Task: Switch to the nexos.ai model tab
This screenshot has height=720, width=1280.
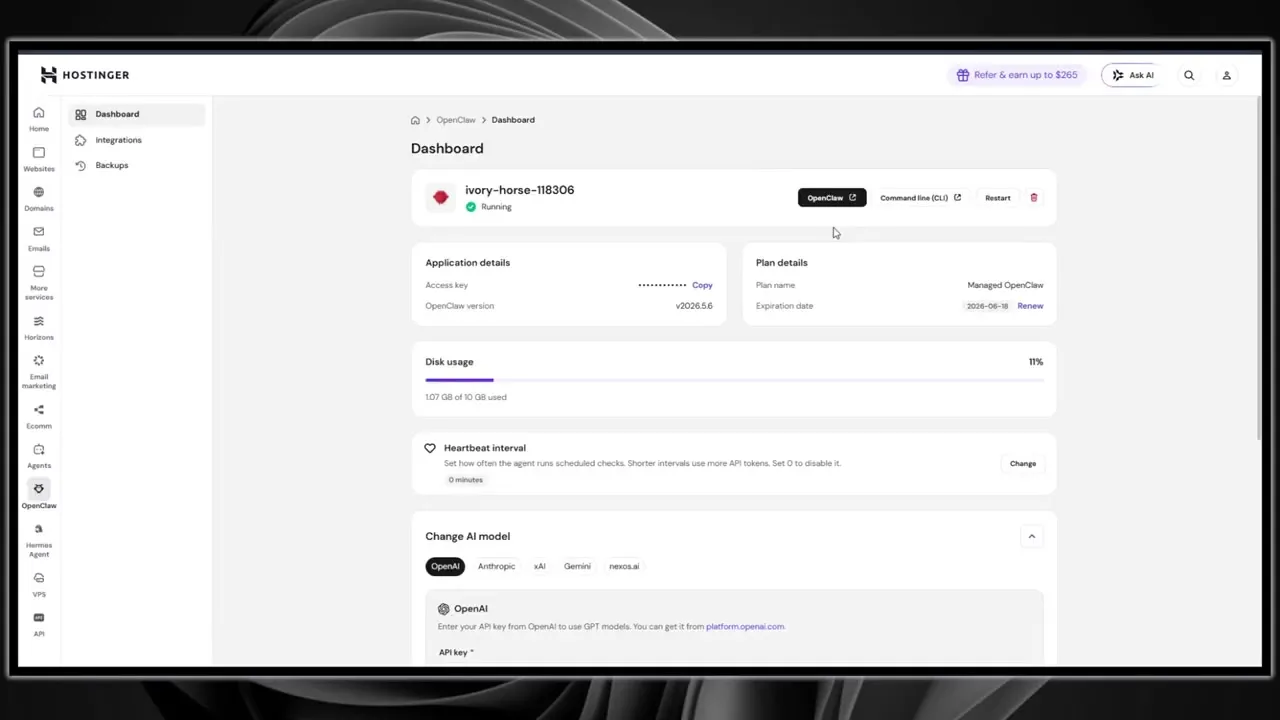Action: pyautogui.click(x=624, y=566)
